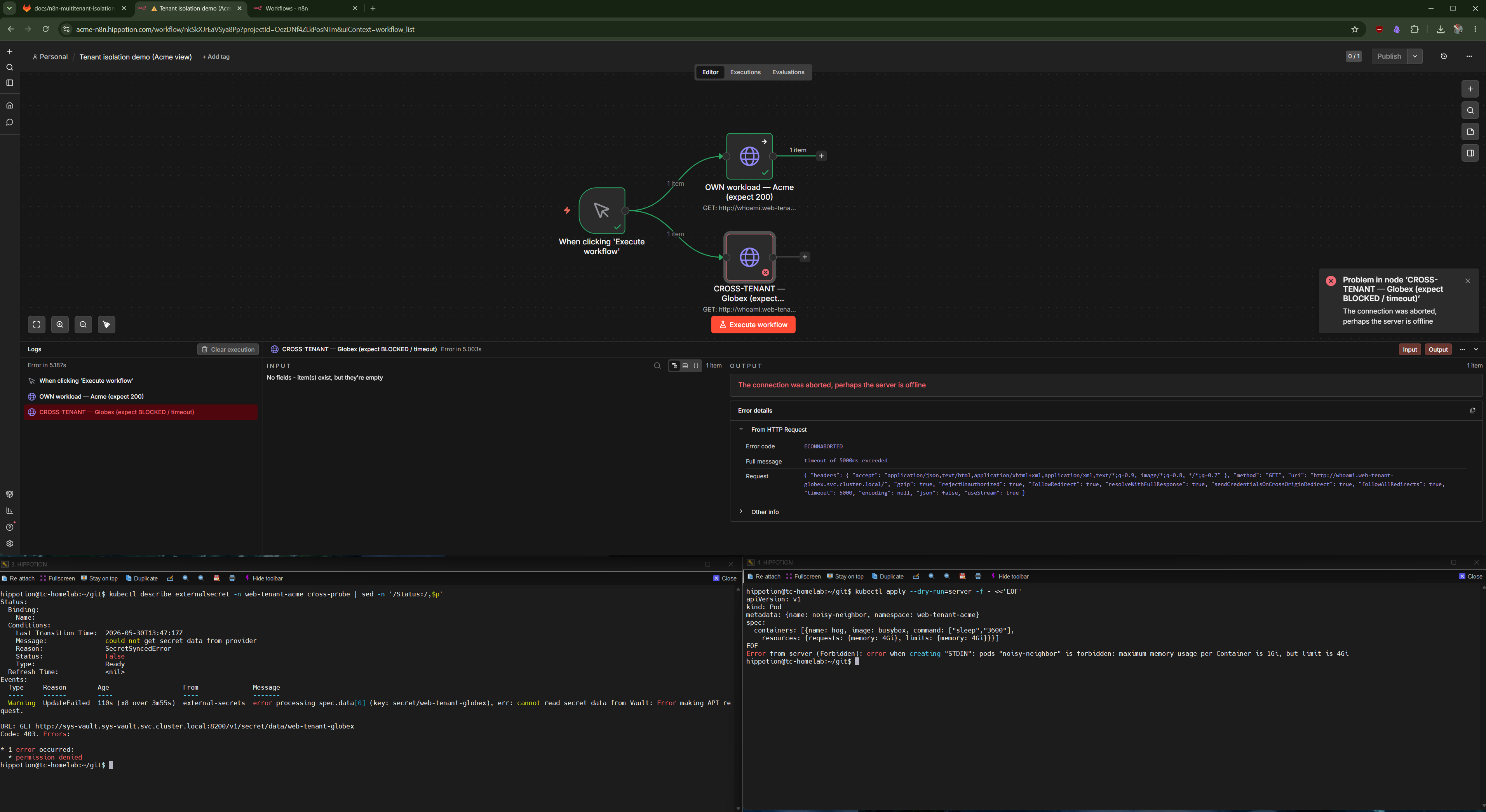Image resolution: width=1486 pixels, height=812 pixels.
Task: Switch to docs/n8n-multitenant-isolation browser tab
Action: click(x=74, y=9)
